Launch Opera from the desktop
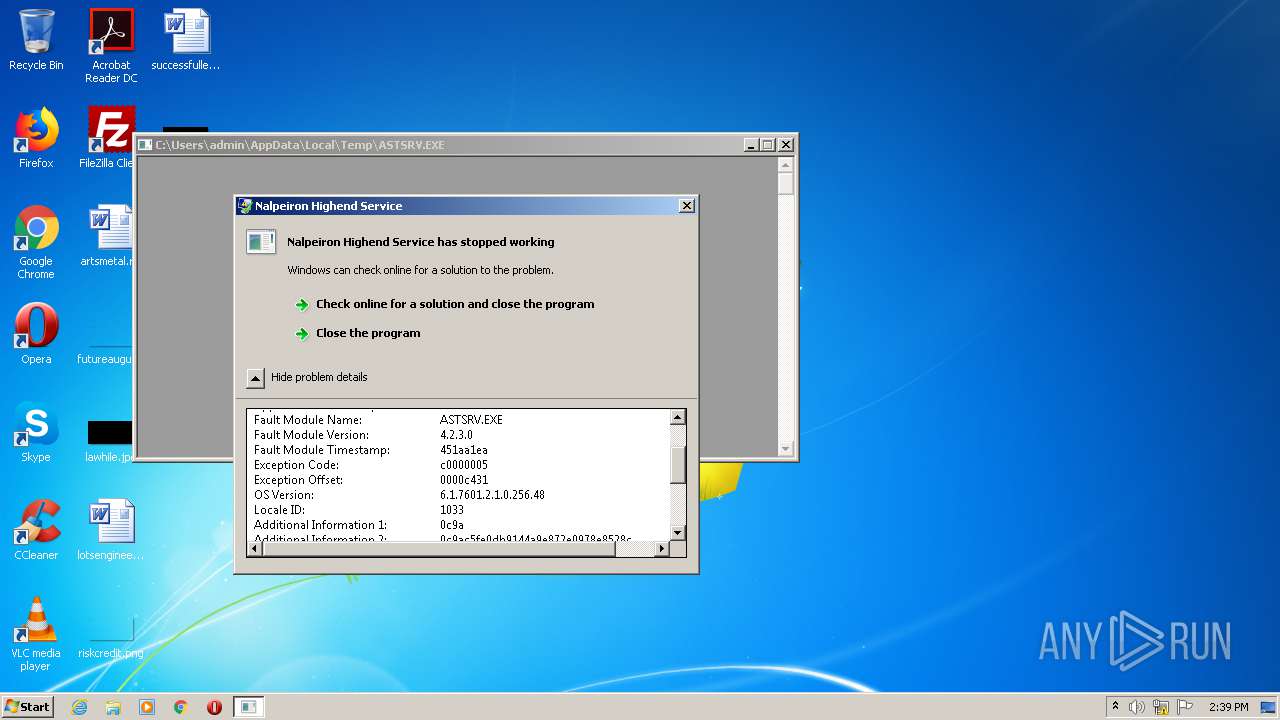Image resolution: width=1280 pixels, height=720 pixels. click(x=36, y=334)
